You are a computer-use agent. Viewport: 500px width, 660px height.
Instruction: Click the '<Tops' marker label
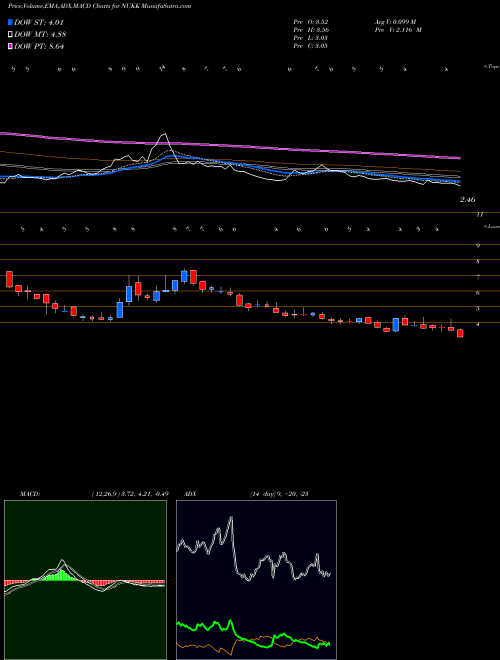point(491,67)
